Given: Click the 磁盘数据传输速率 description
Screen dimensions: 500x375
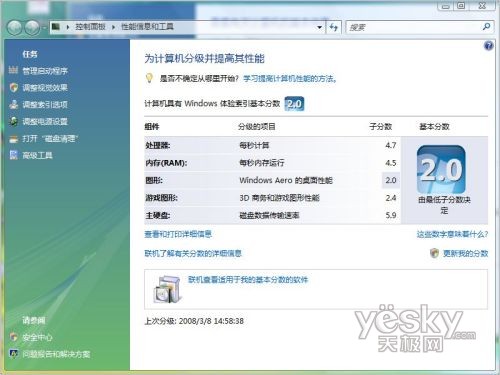Looking at the screenshot, I should click(x=269, y=216).
